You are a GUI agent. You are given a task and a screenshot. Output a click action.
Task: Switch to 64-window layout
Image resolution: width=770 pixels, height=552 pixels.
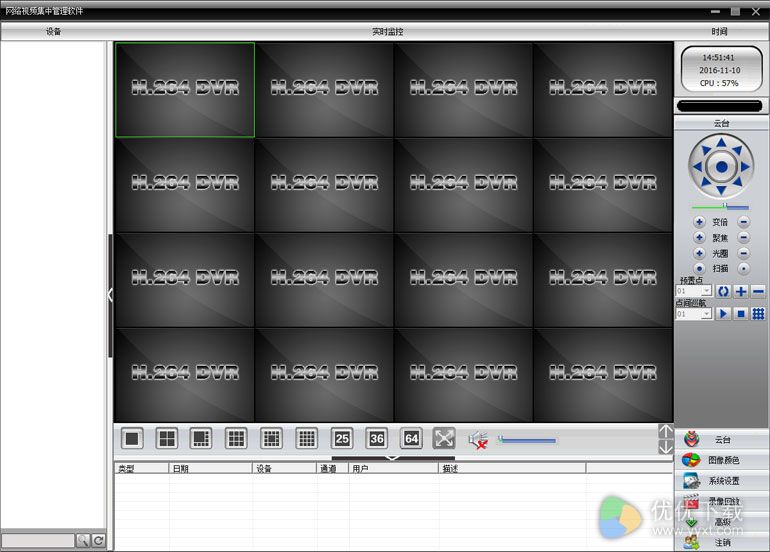coord(412,439)
